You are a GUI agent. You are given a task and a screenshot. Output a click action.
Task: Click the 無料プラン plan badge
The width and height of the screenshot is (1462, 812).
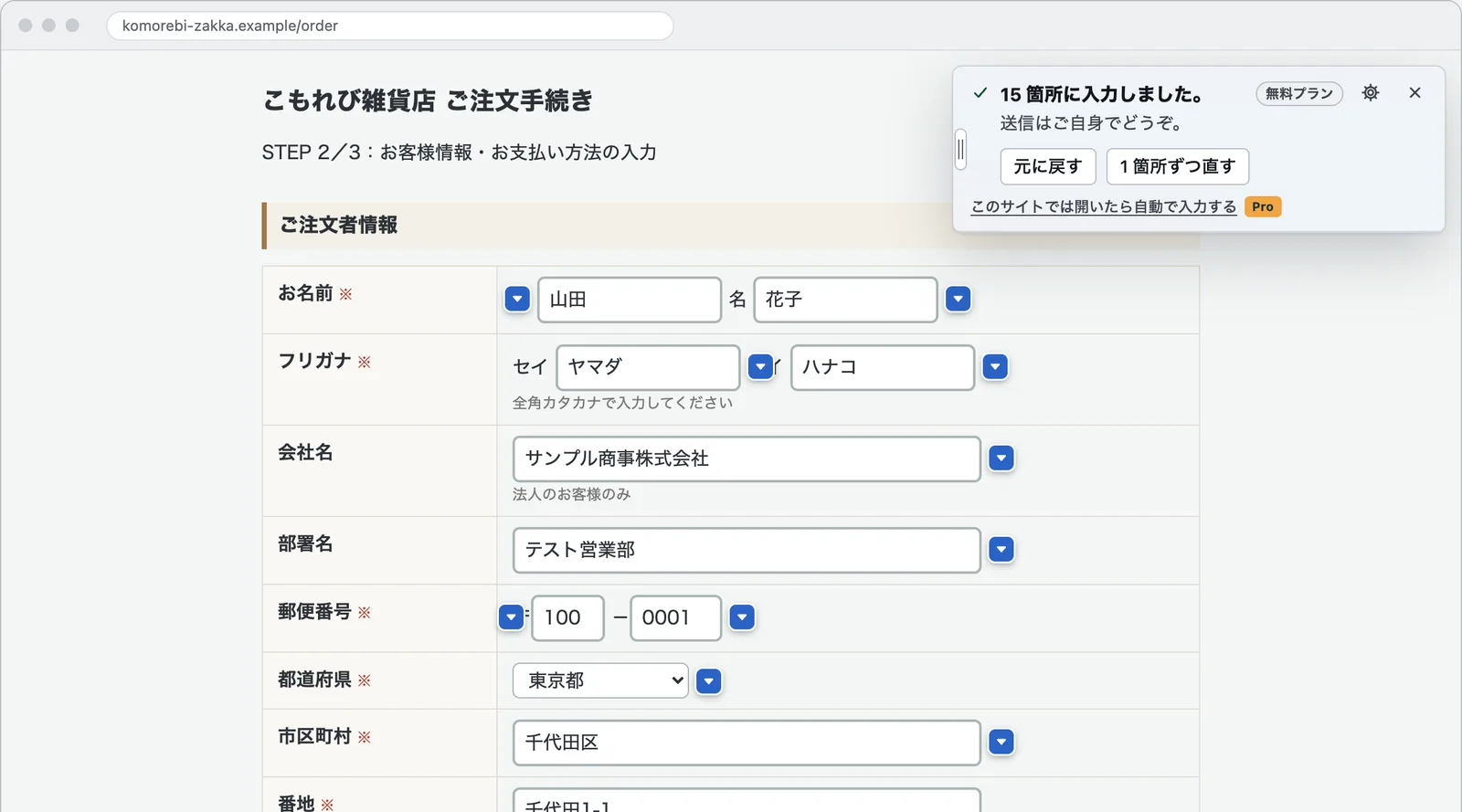(x=1299, y=93)
